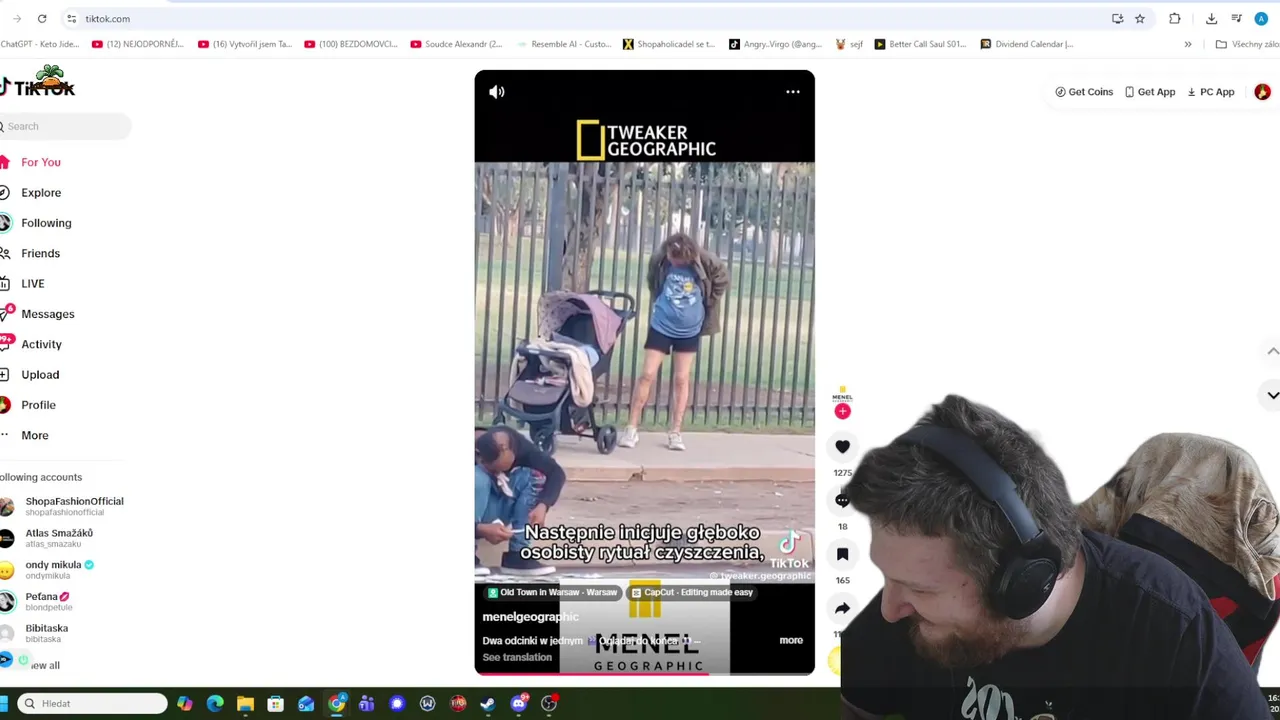The image size is (1280, 720).
Task: Bookmark this page with the star icon
Action: (1139, 19)
